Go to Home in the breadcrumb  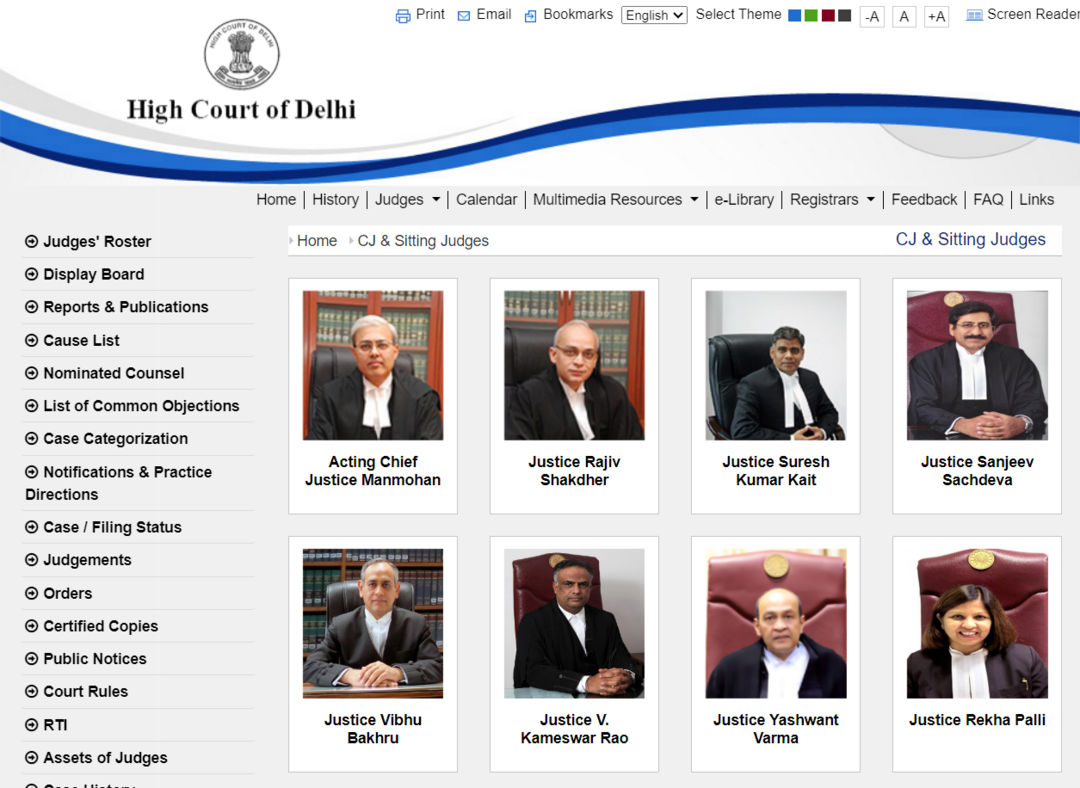(317, 241)
